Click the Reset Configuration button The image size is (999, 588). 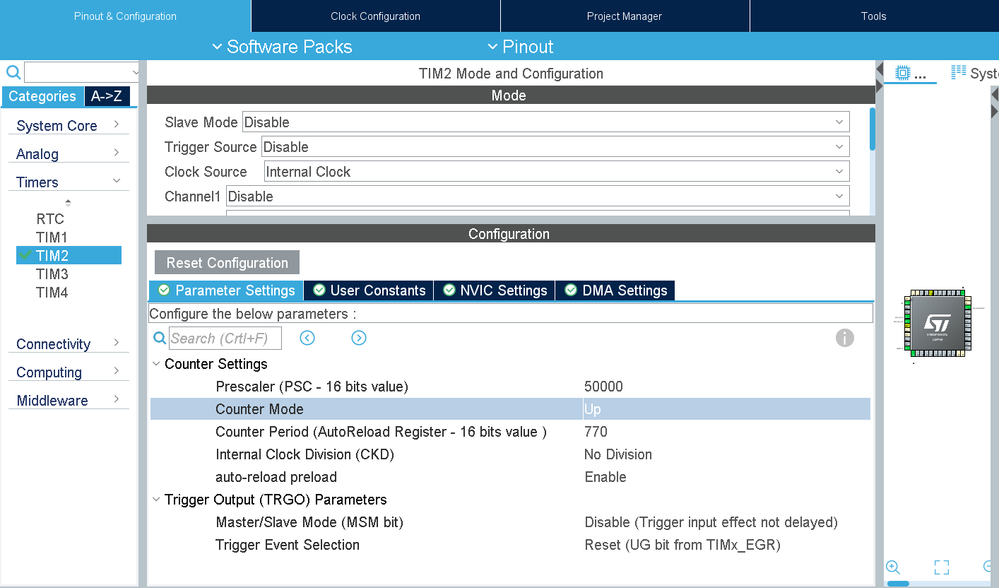[x=227, y=262]
